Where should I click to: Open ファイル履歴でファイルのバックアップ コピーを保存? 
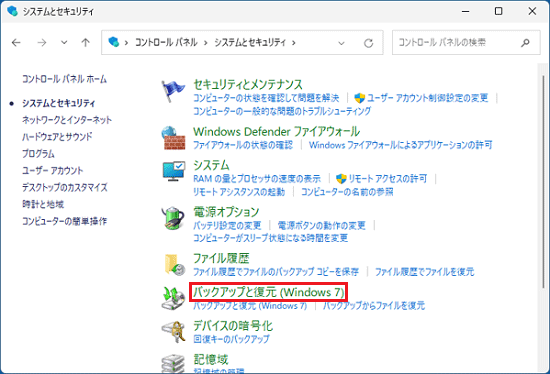(276, 272)
